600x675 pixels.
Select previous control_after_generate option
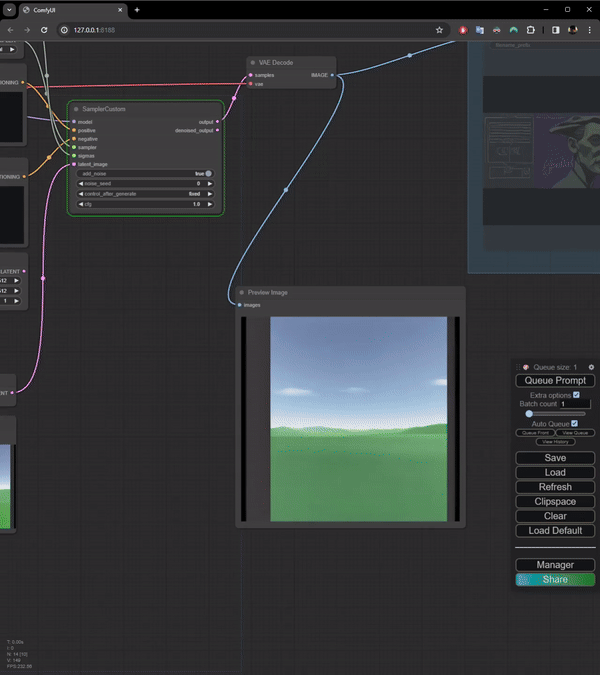point(80,194)
